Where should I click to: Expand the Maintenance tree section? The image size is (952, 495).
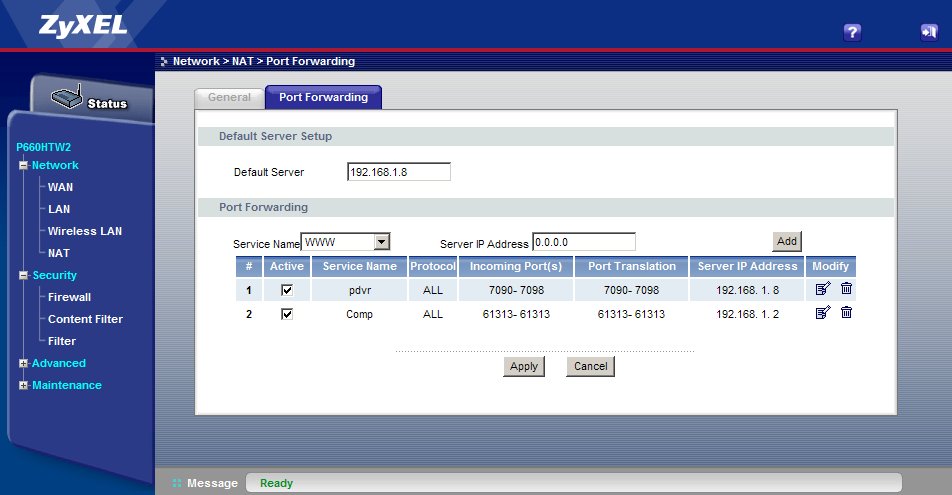23,386
